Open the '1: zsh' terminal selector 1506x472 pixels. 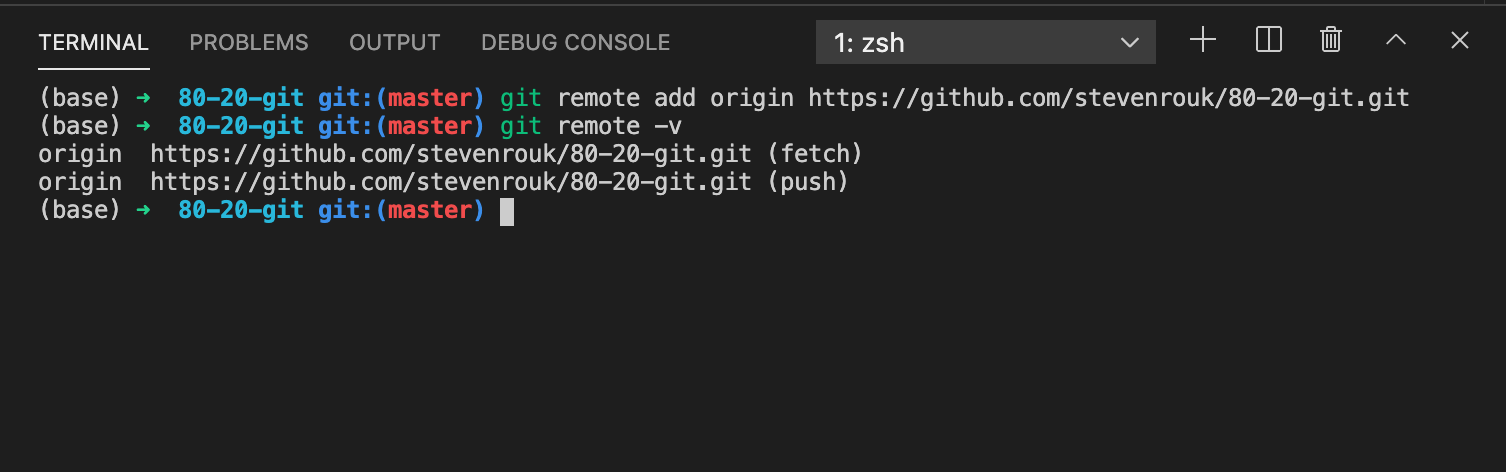986,43
